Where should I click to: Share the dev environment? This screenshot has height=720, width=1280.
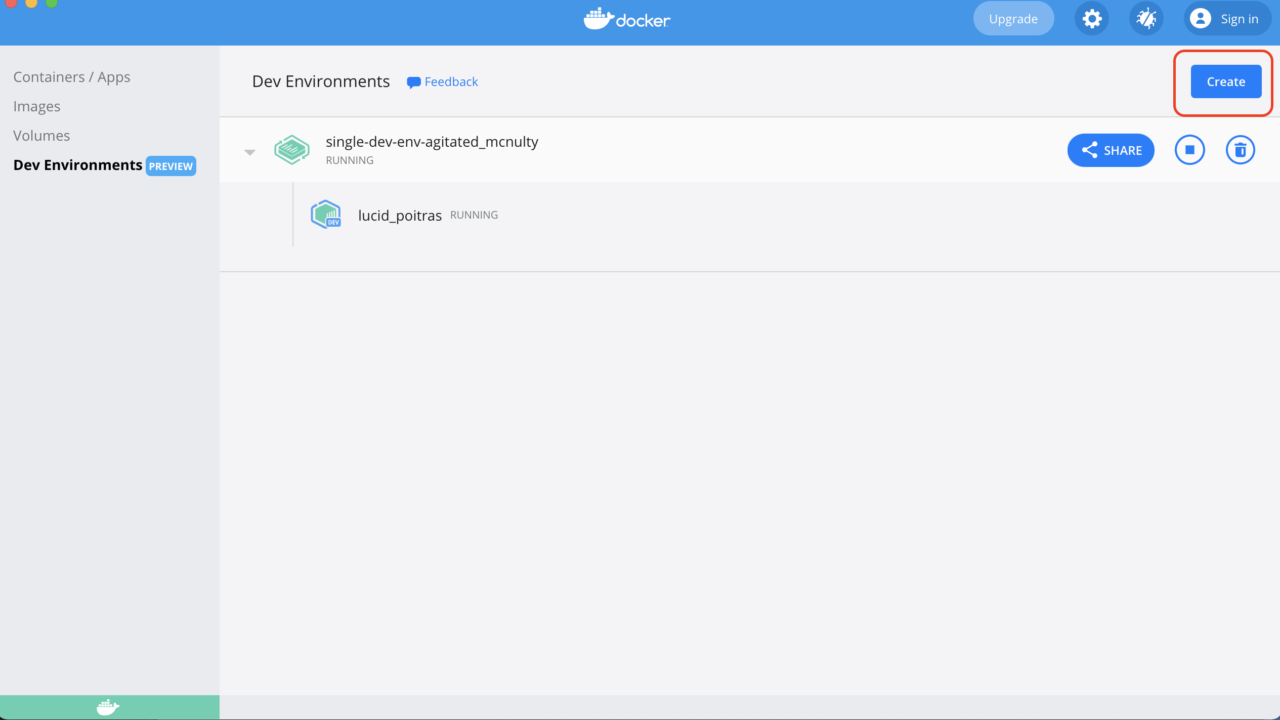[x=1110, y=149]
